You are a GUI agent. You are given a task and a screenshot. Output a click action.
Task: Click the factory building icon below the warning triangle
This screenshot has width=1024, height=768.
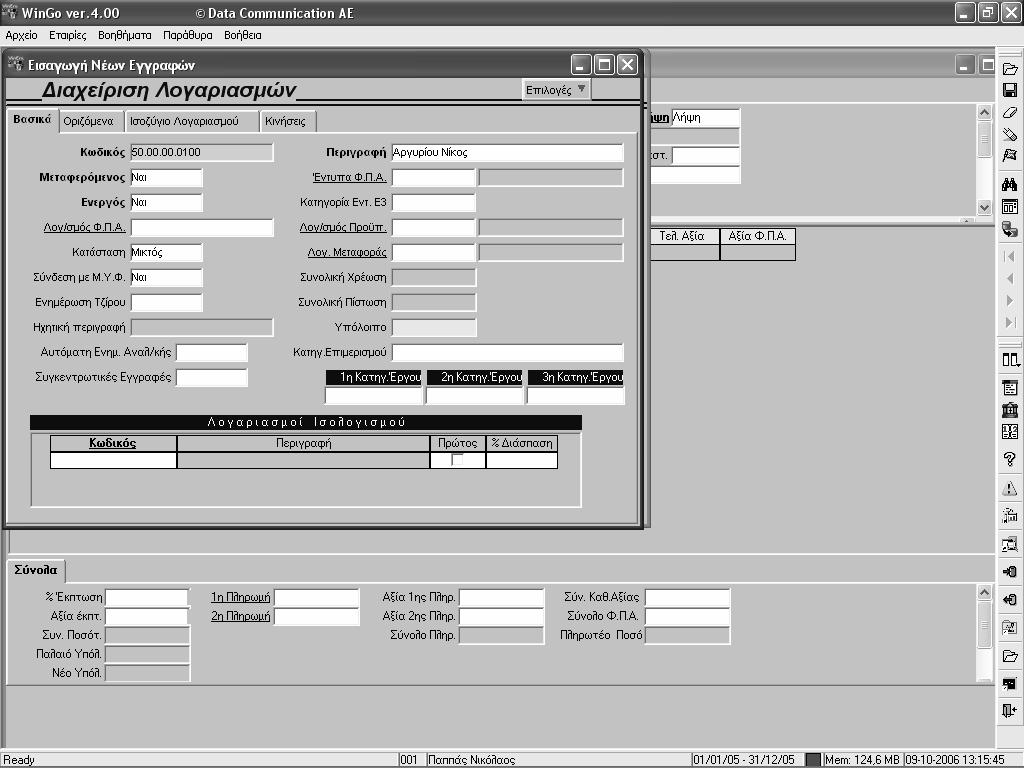[x=1010, y=516]
